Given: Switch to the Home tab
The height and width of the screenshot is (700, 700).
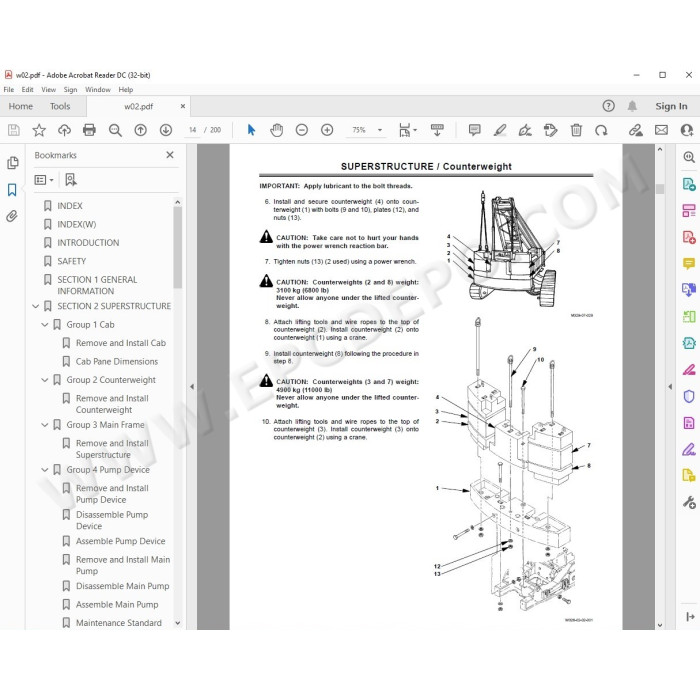Looking at the screenshot, I should coord(21,106).
